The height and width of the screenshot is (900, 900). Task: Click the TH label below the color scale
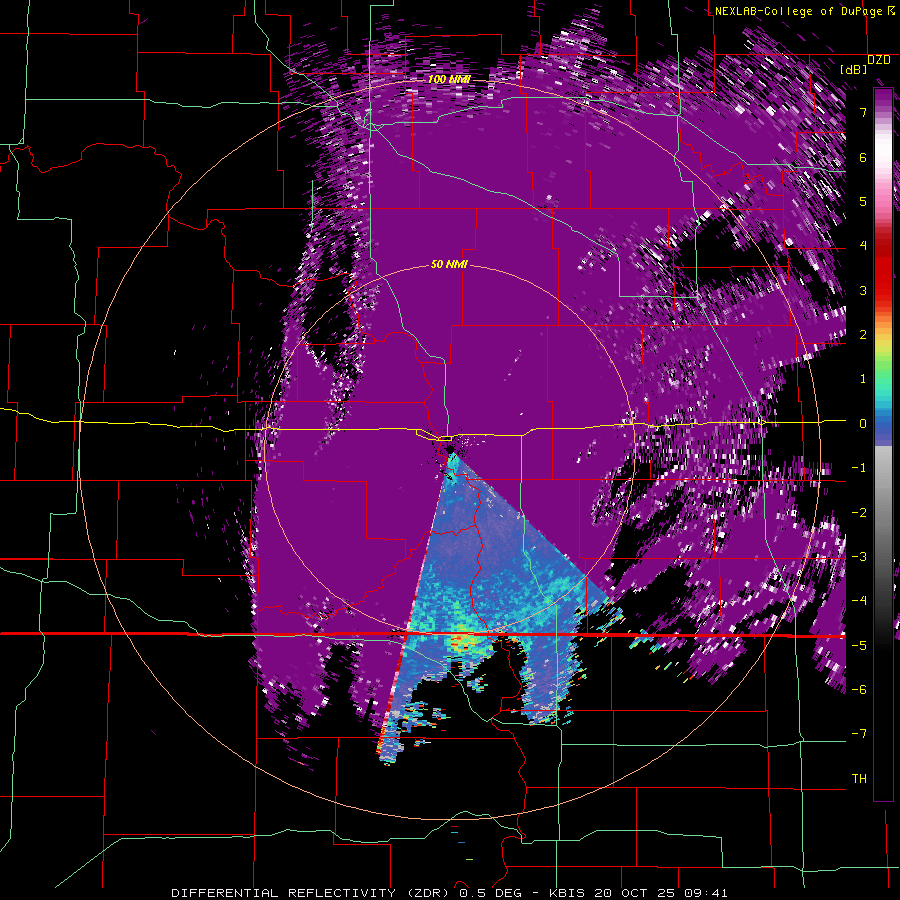pyautogui.click(x=859, y=779)
